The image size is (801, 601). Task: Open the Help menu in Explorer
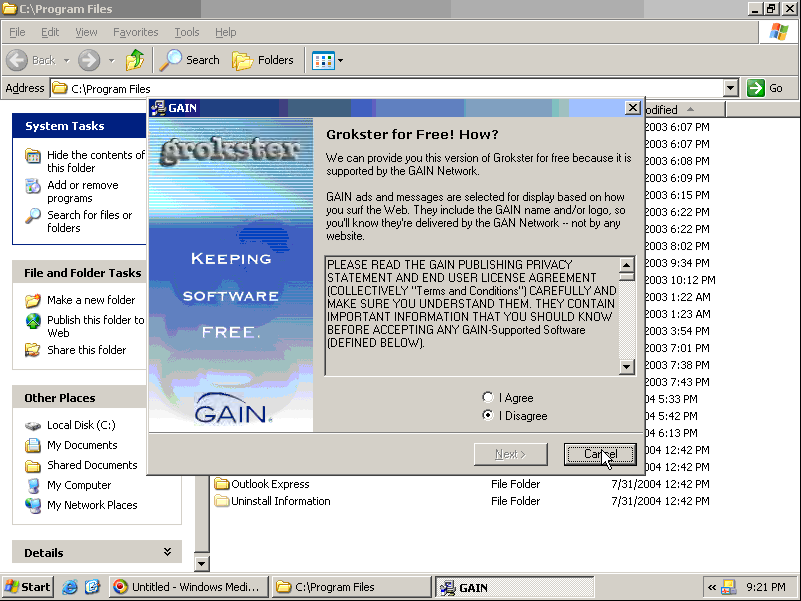point(225,32)
